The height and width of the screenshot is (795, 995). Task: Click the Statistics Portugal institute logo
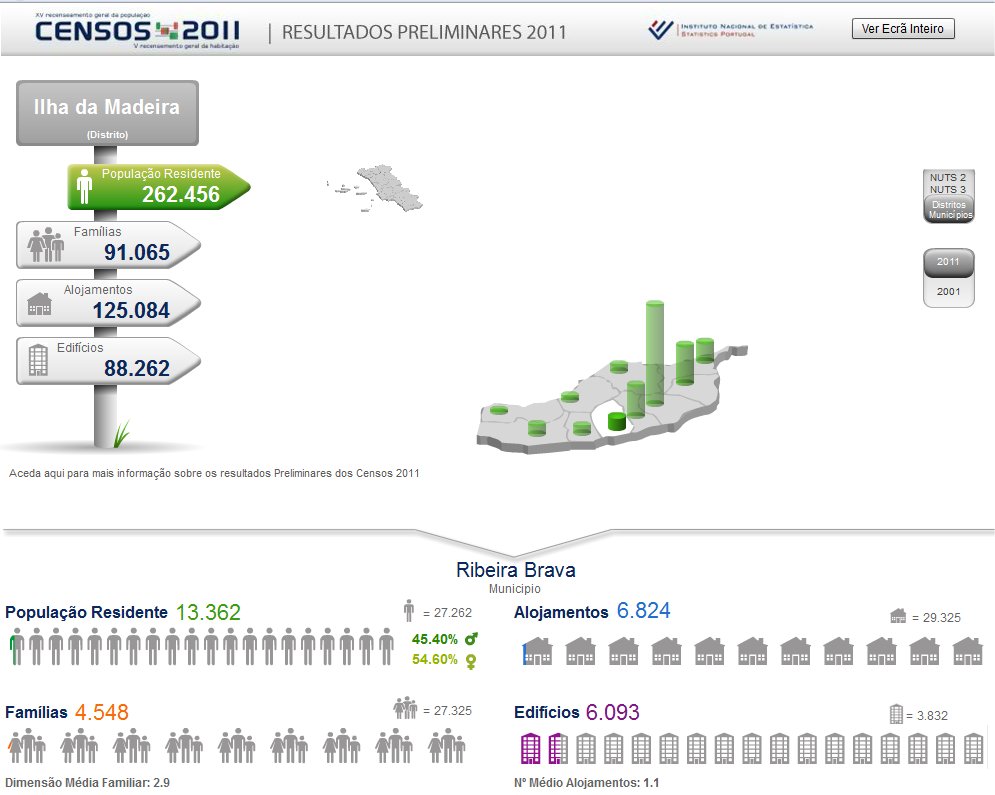point(730,30)
